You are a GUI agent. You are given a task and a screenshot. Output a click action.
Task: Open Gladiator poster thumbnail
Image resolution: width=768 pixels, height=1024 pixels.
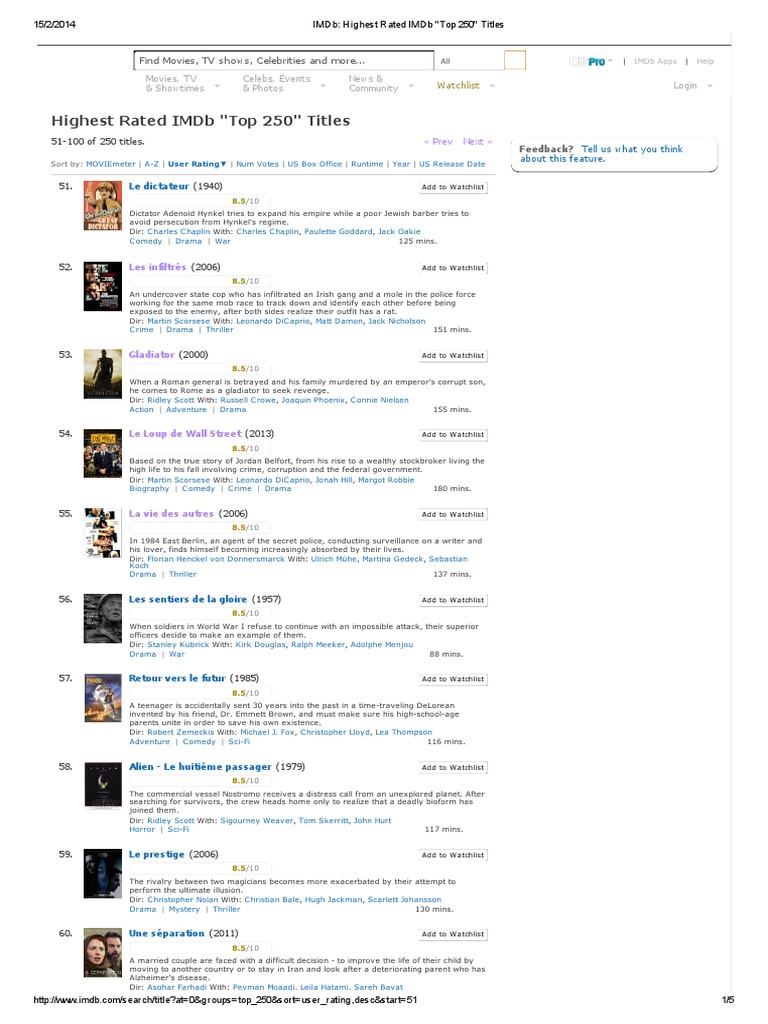[x=103, y=374]
